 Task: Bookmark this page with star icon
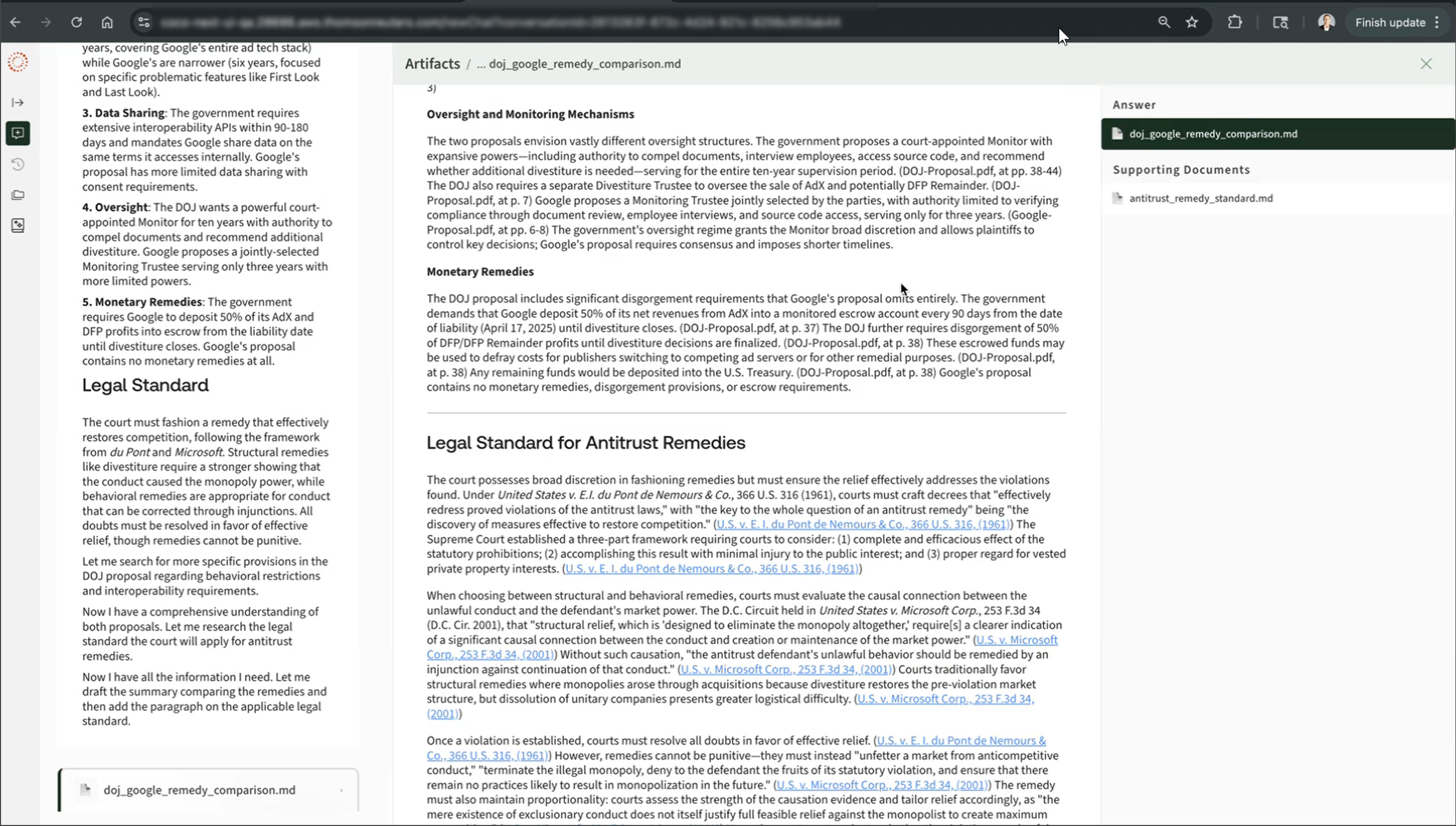tap(1192, 22)
